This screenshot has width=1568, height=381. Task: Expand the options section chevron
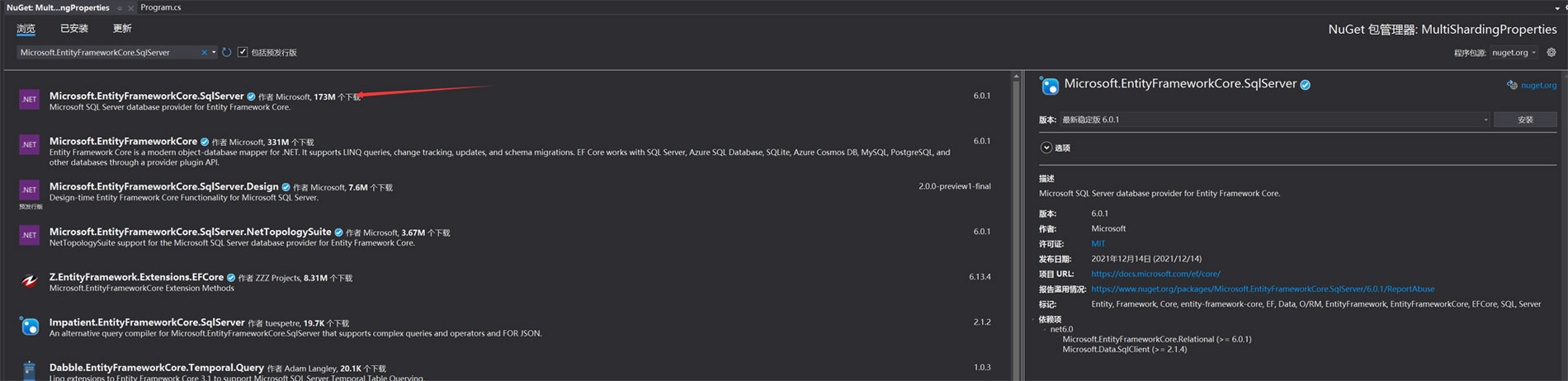(1046, 148)
